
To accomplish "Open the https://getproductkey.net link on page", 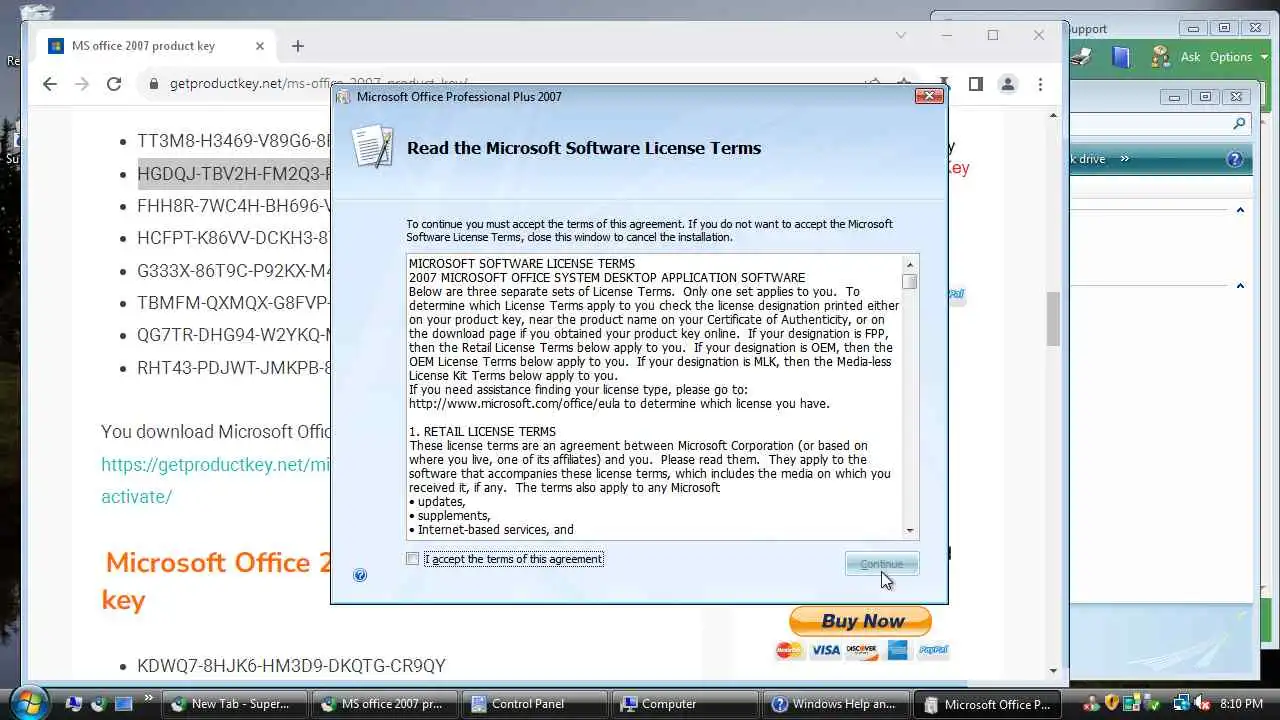I will click(x=215, y=464).
